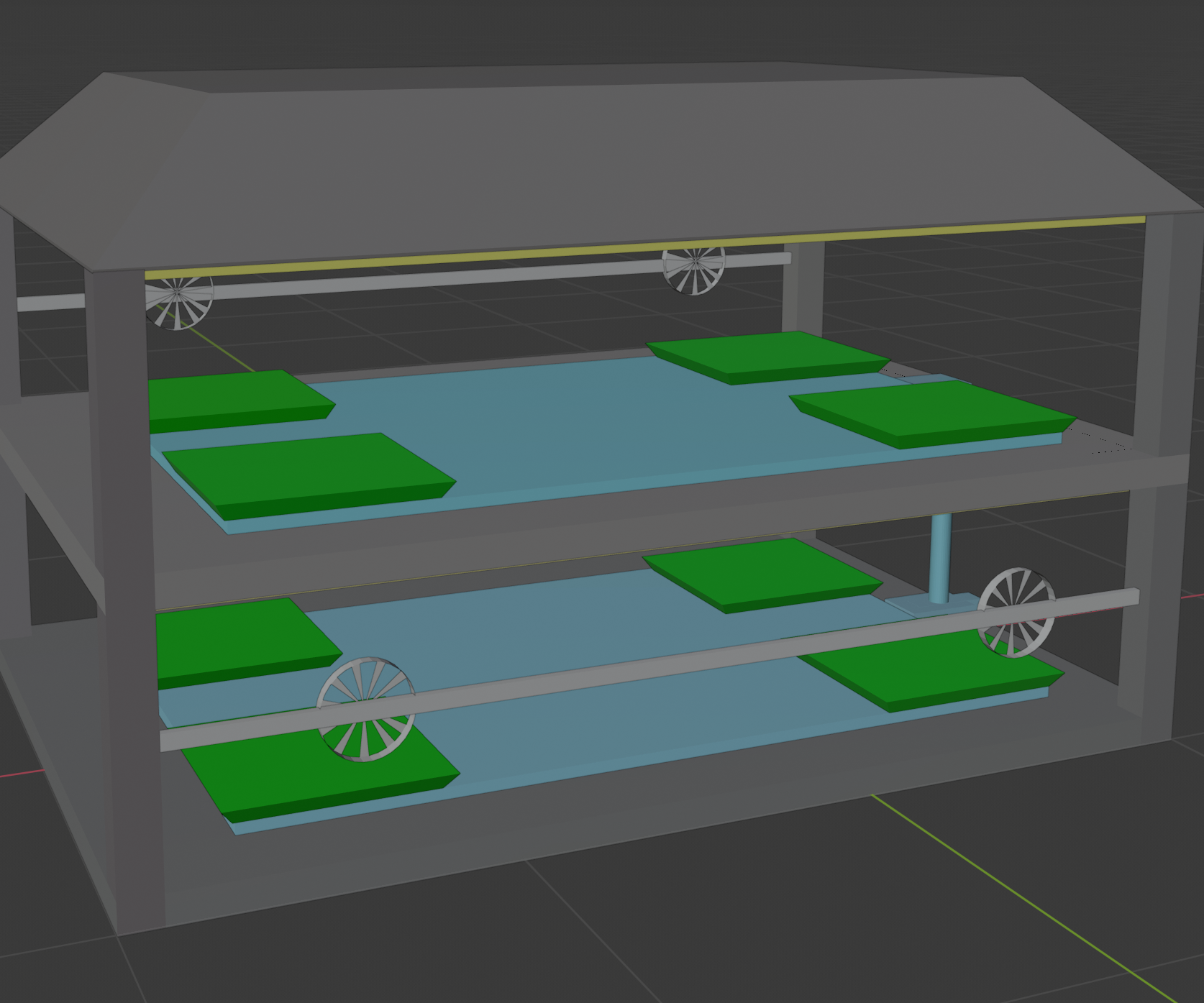Select the yellow strip beneath the roof edge
This screenshot has height=1003, width=1204.
coord(644,246)
